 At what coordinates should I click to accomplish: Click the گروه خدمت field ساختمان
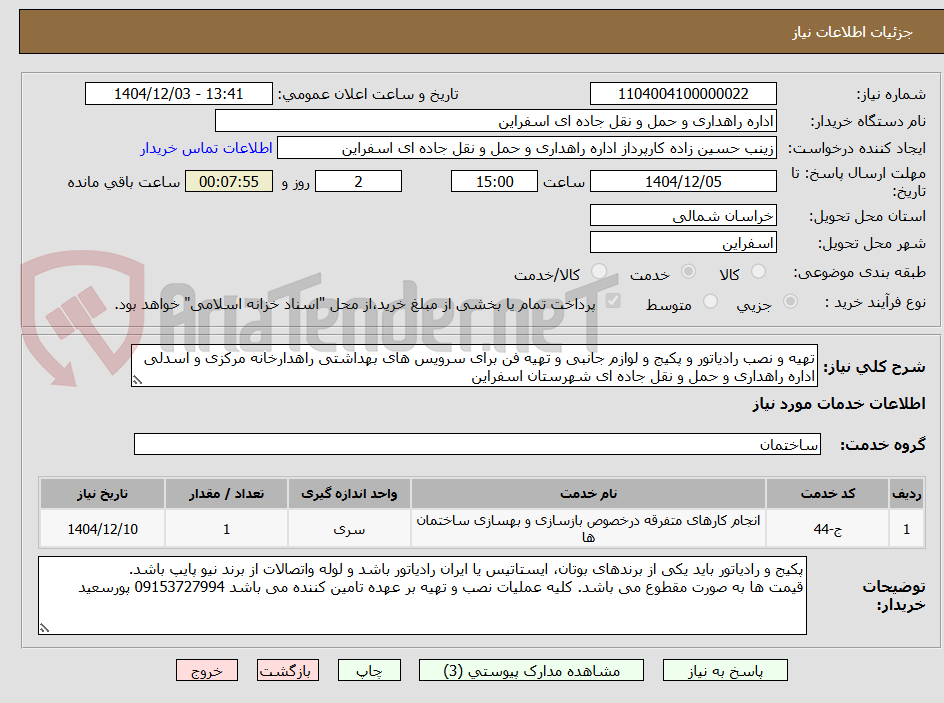(477, 444)
